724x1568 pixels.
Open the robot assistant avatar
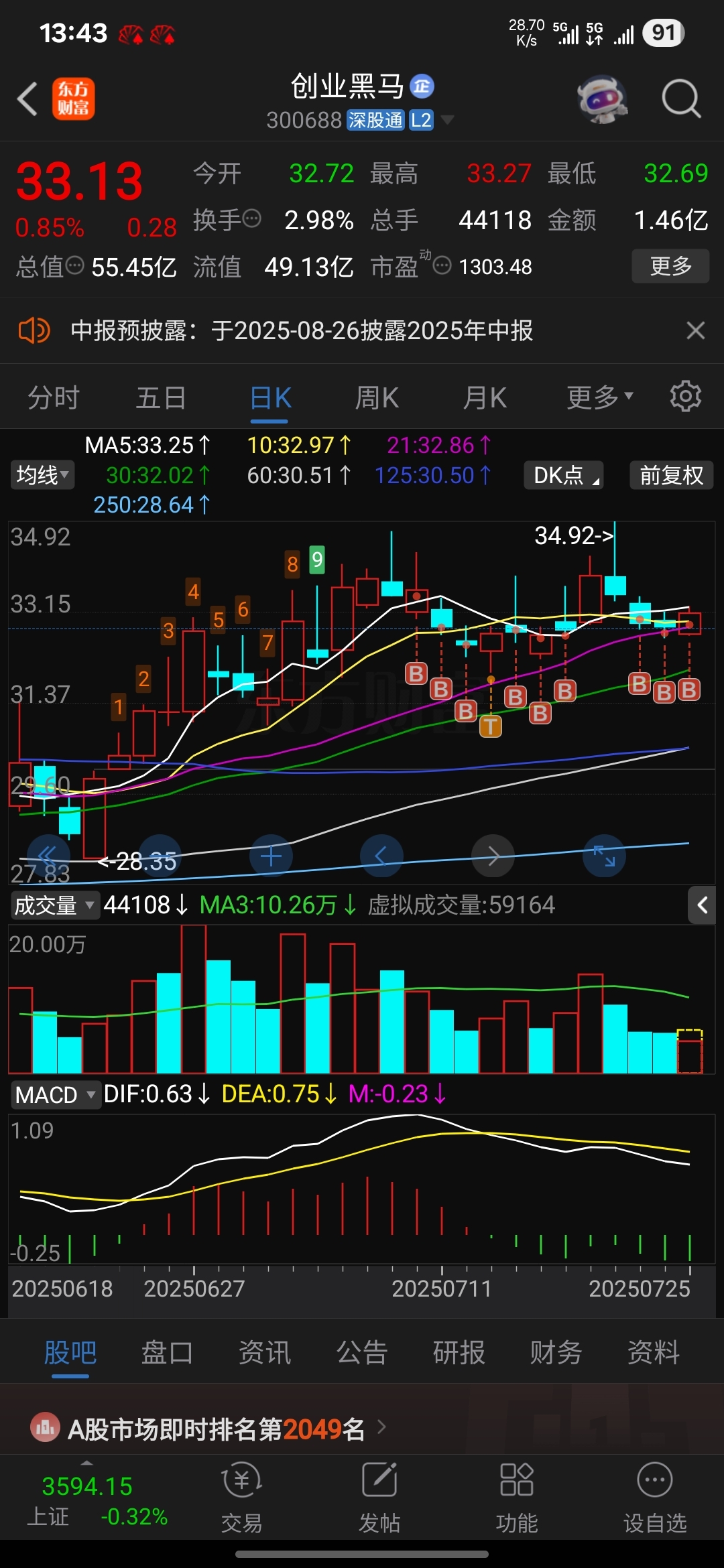coord(603,99)
